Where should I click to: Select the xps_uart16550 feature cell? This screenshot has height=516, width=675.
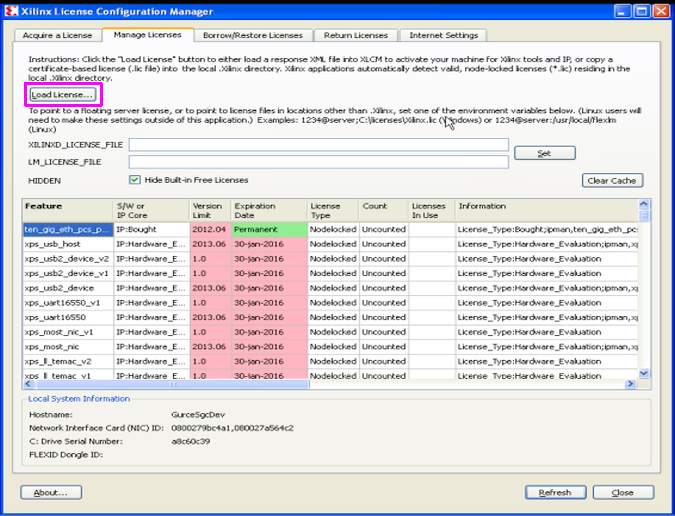click(x=68, y=317)
